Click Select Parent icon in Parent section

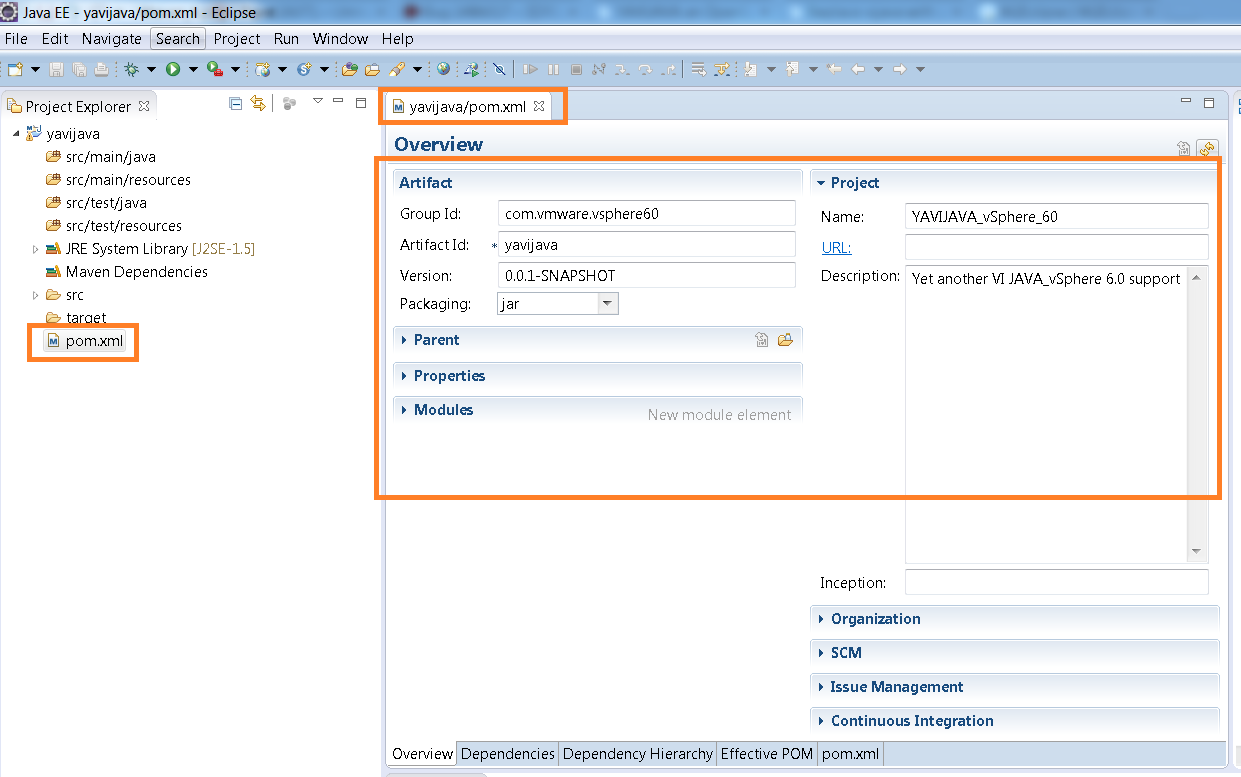[x=762, y=340]
